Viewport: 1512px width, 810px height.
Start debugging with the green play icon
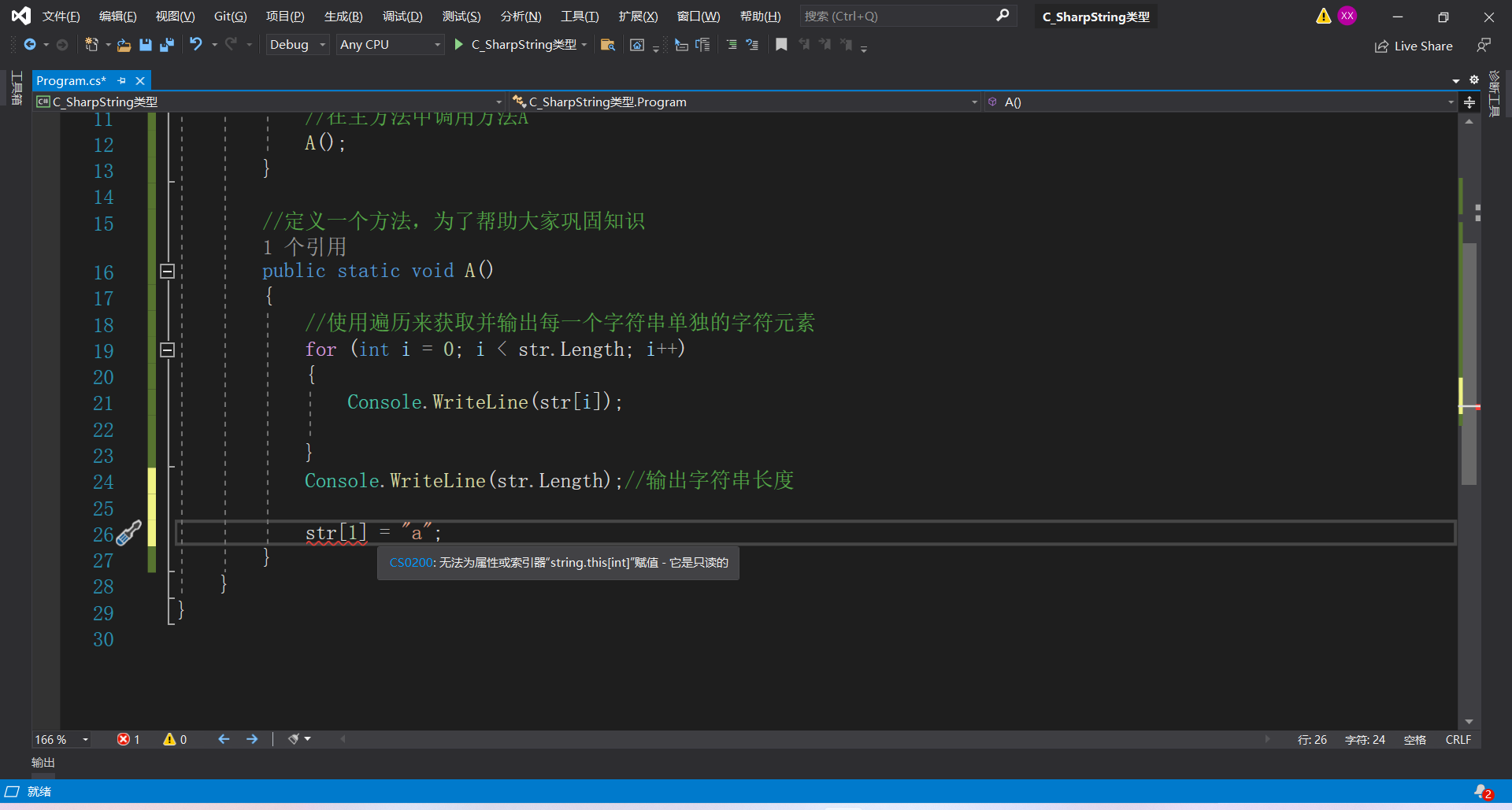(458, 45)
